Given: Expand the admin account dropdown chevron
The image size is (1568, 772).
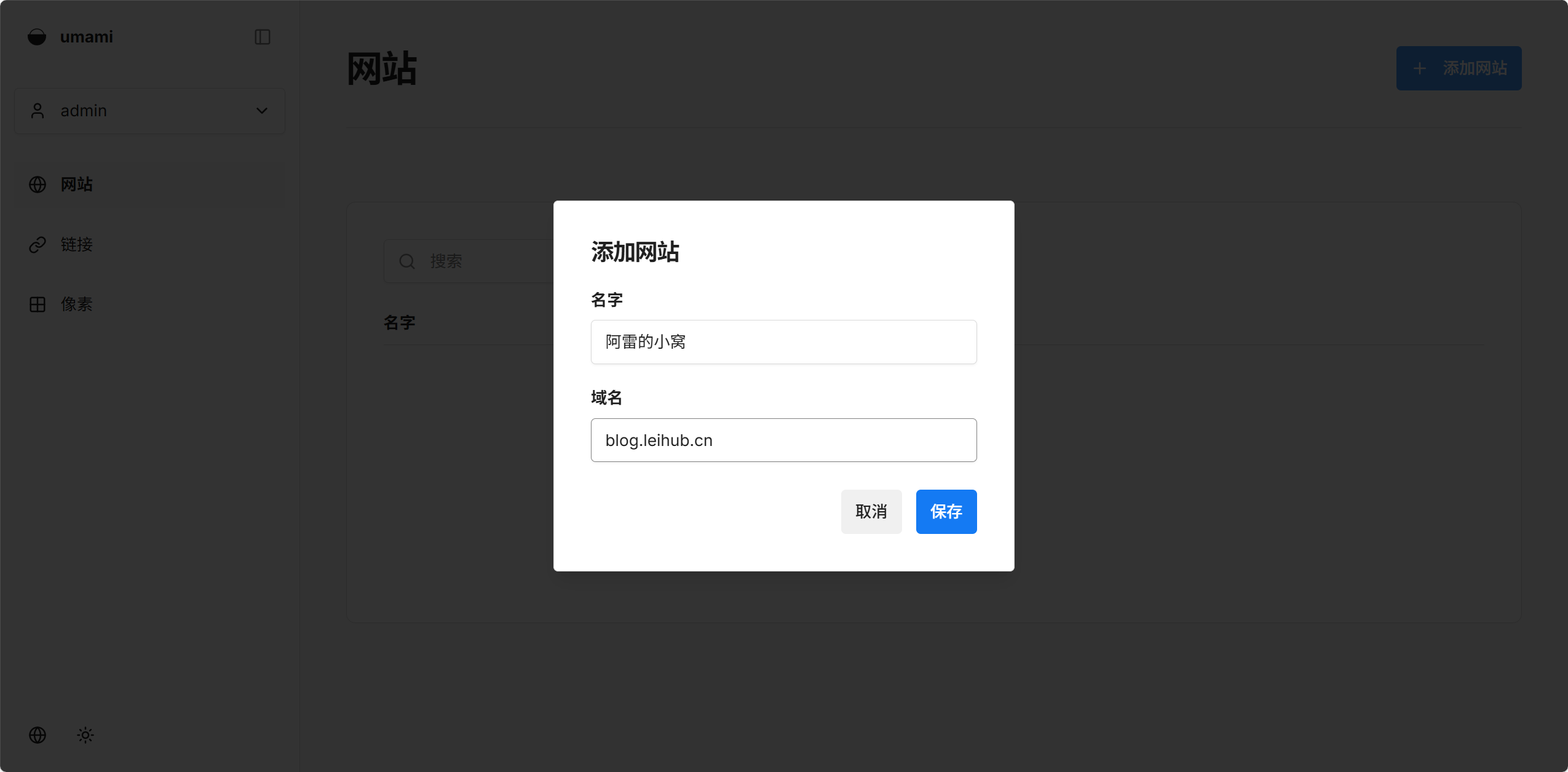Looking at the screenshot, I should coord(262,111).
